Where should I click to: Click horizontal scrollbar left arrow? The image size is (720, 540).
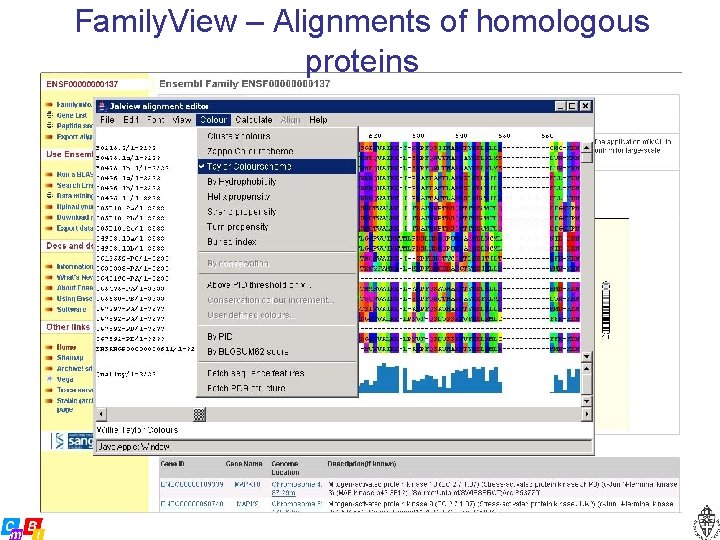(101, 414)
